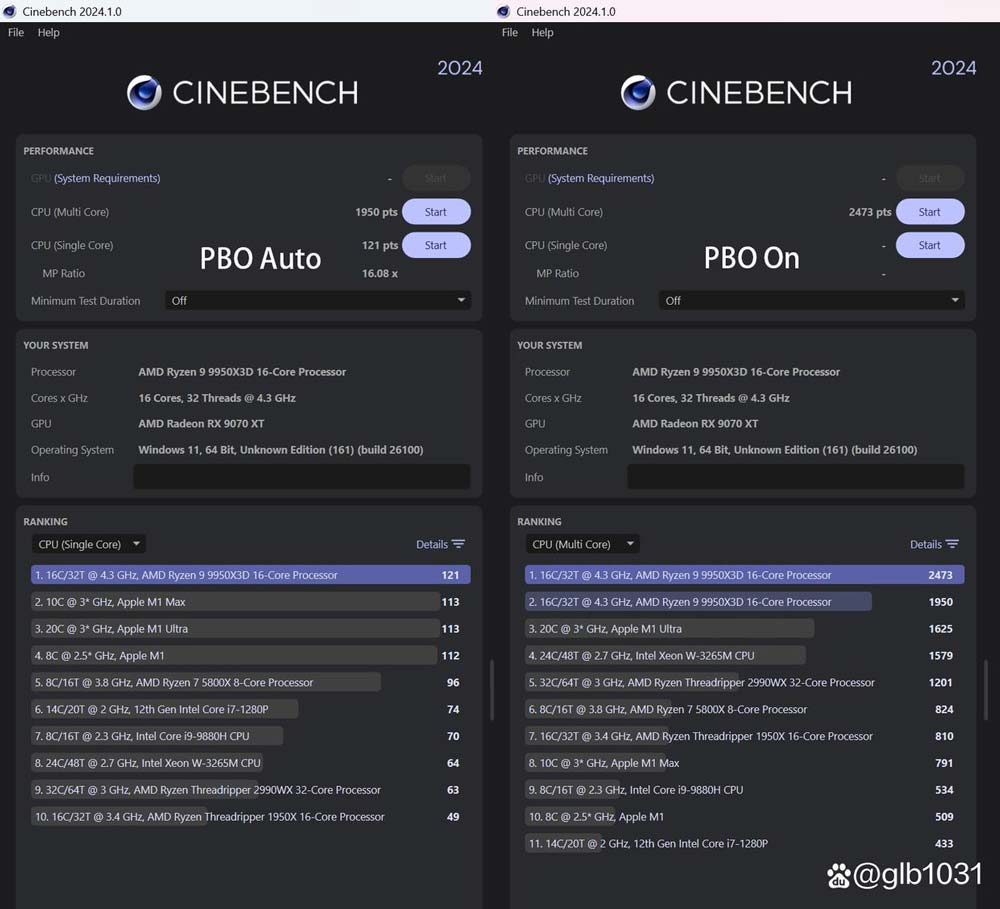Start the CPU (Single Core) test showing 121 pts
Viewport: 1000px width, 909px height.
pos(436,245)
